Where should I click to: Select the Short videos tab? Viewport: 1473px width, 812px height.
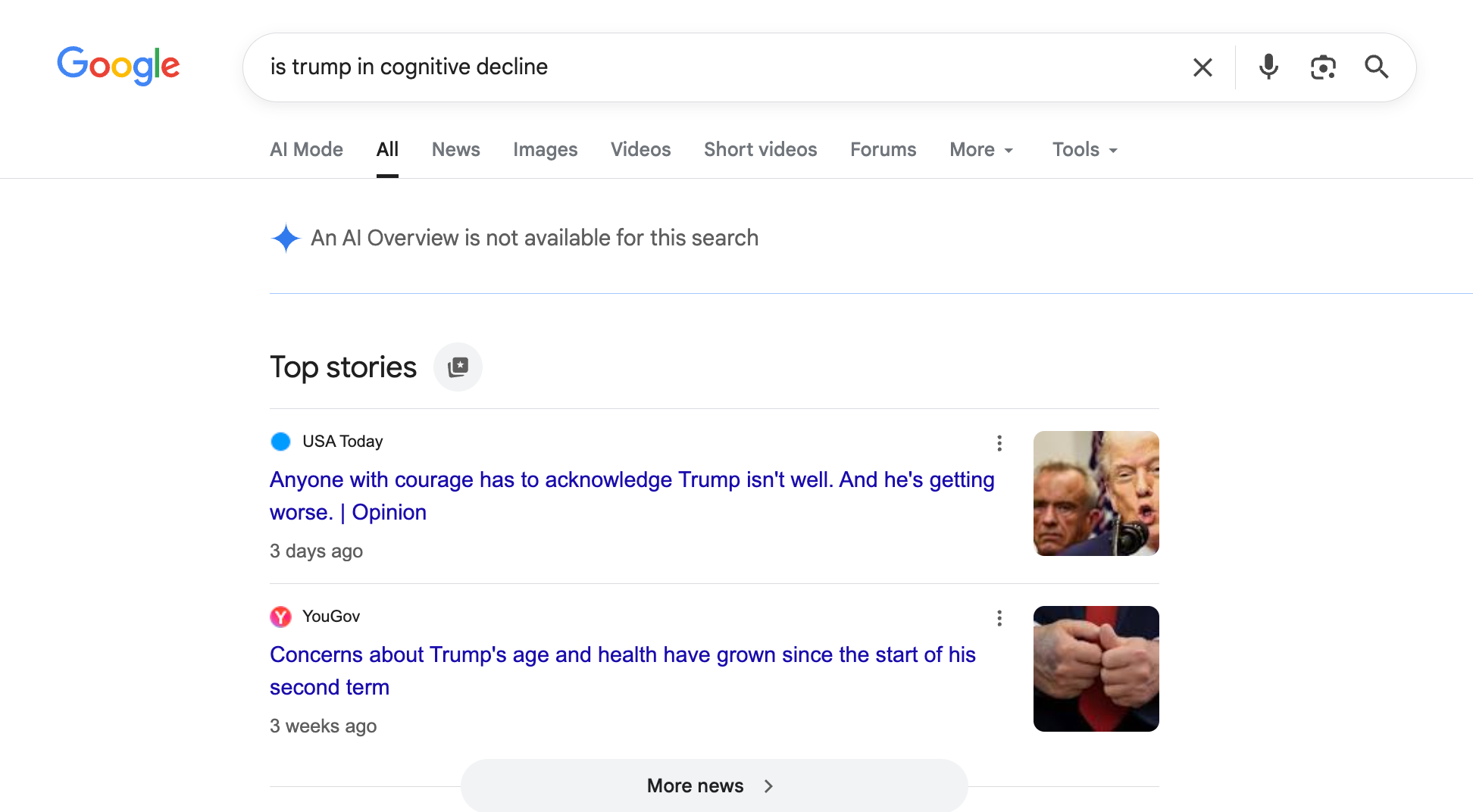coord(760,150)
